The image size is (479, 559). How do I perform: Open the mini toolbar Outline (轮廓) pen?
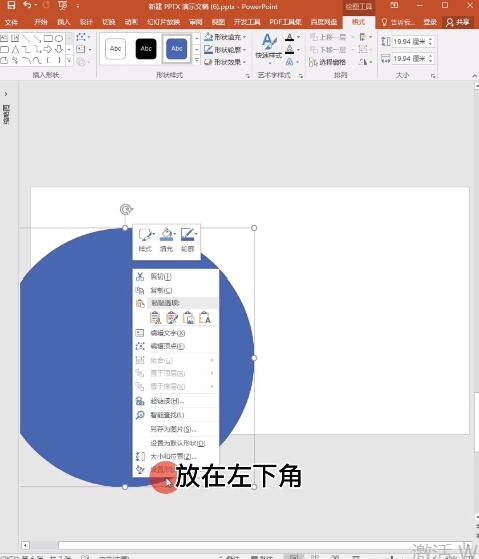[x=188, y=240]
